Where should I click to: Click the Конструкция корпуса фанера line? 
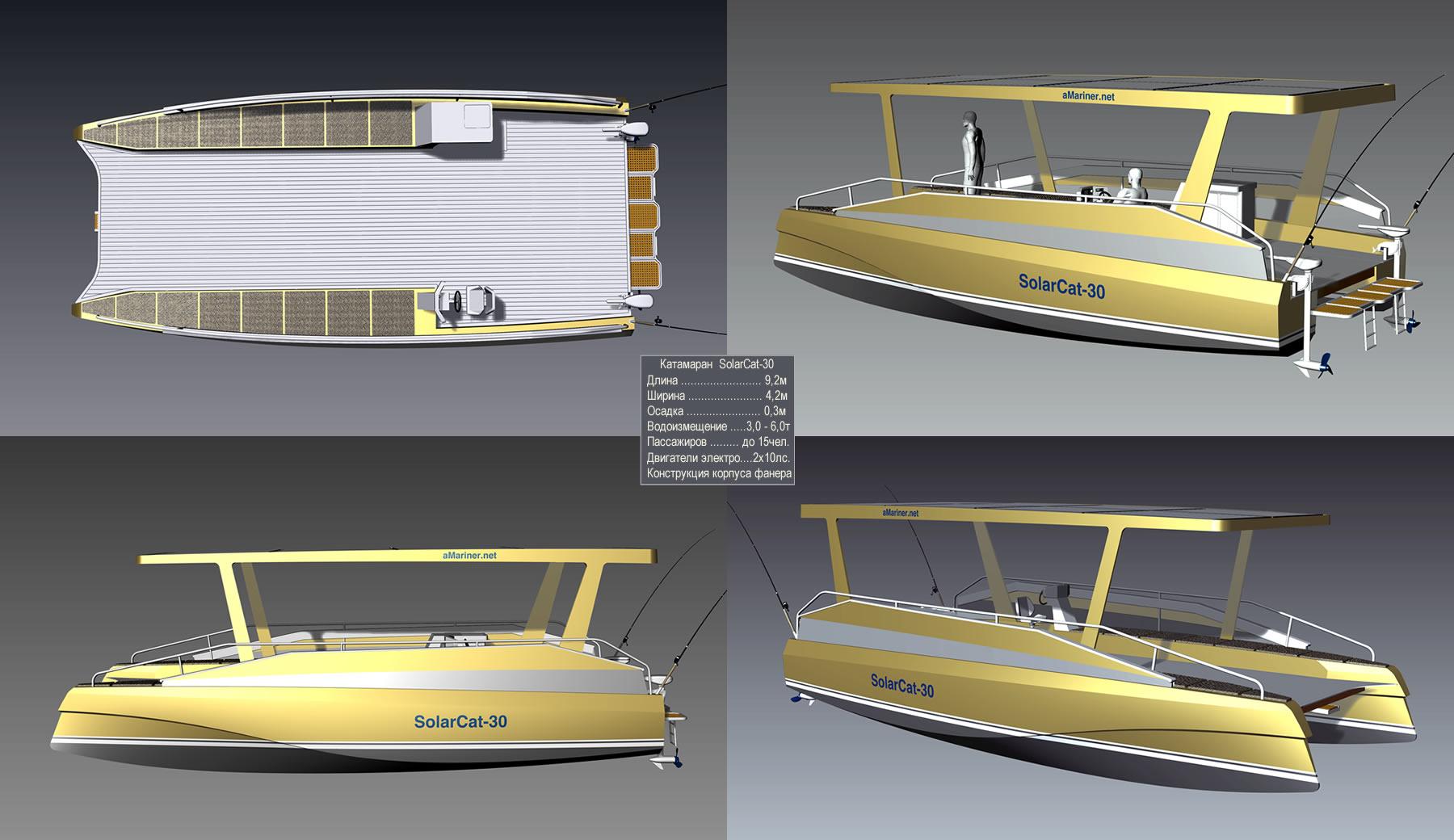tap(718, 473)
